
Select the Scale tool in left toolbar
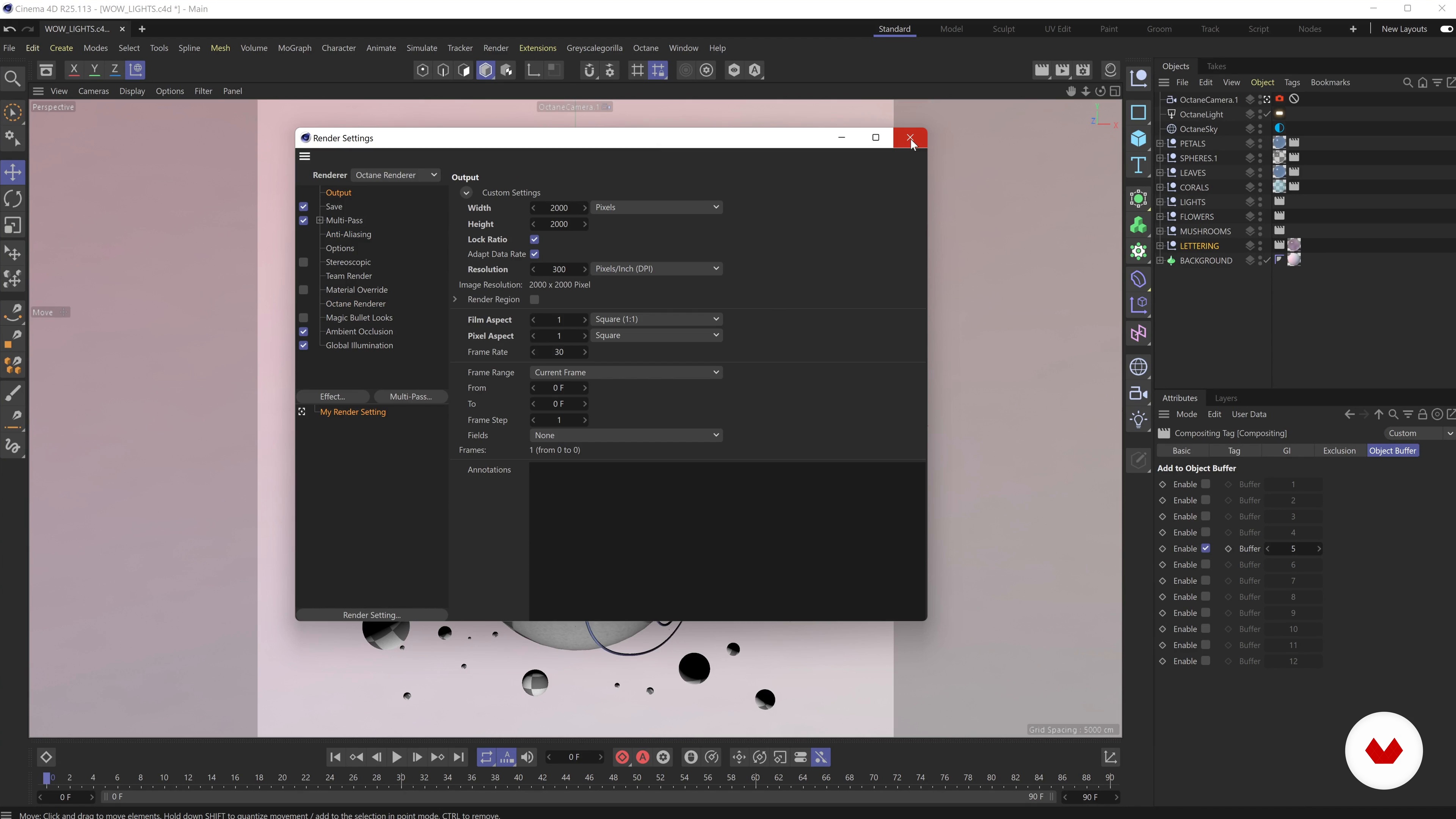[x=13, y=226]
